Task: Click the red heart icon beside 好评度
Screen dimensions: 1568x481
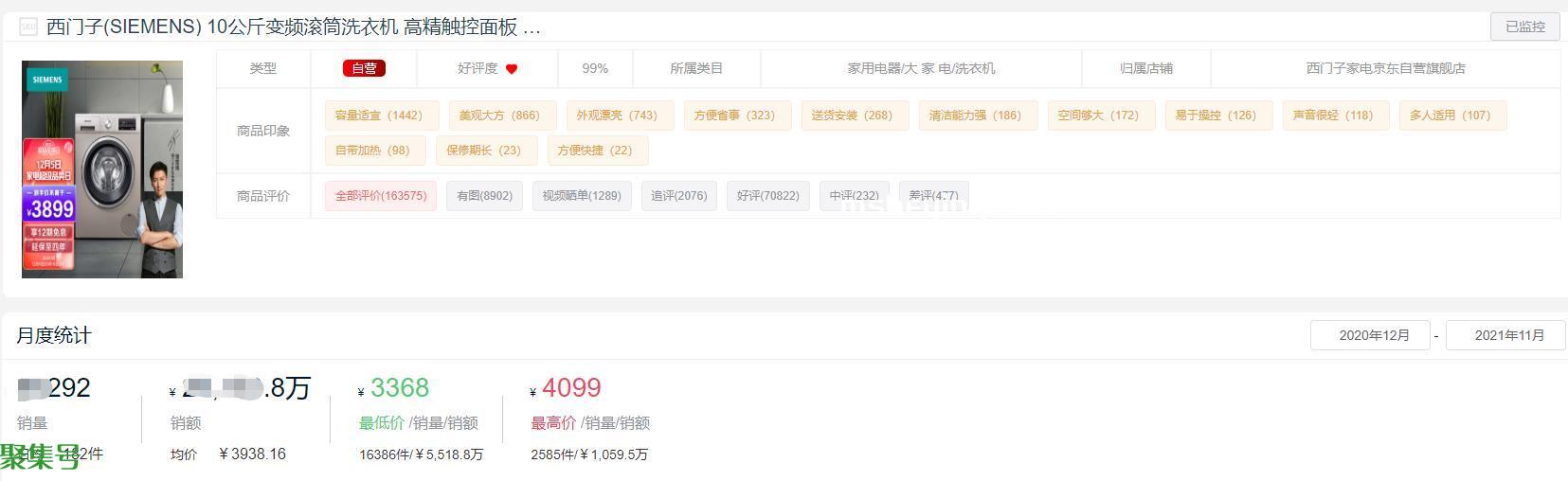Action: [x=512, y=68]
